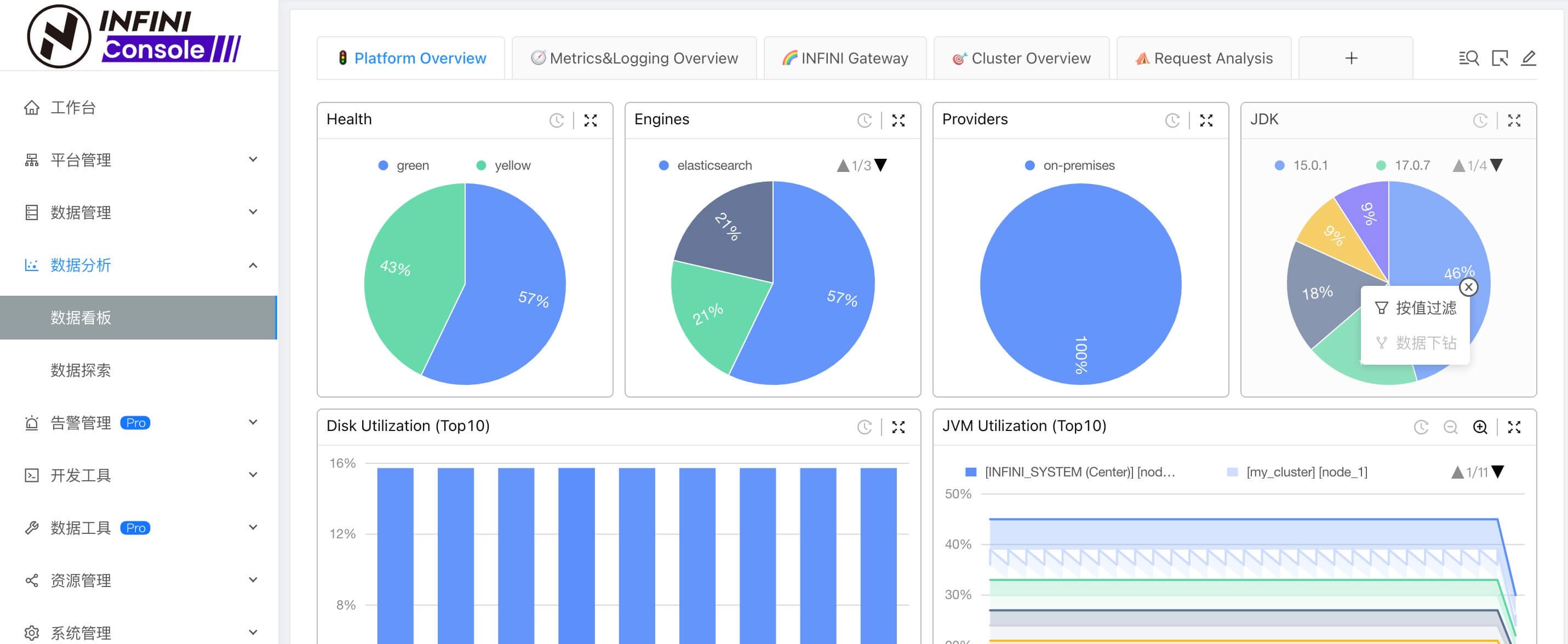Go to next JDK legend page
The width and height of the screenshot is (1568, 644).
coord(1496,165)
